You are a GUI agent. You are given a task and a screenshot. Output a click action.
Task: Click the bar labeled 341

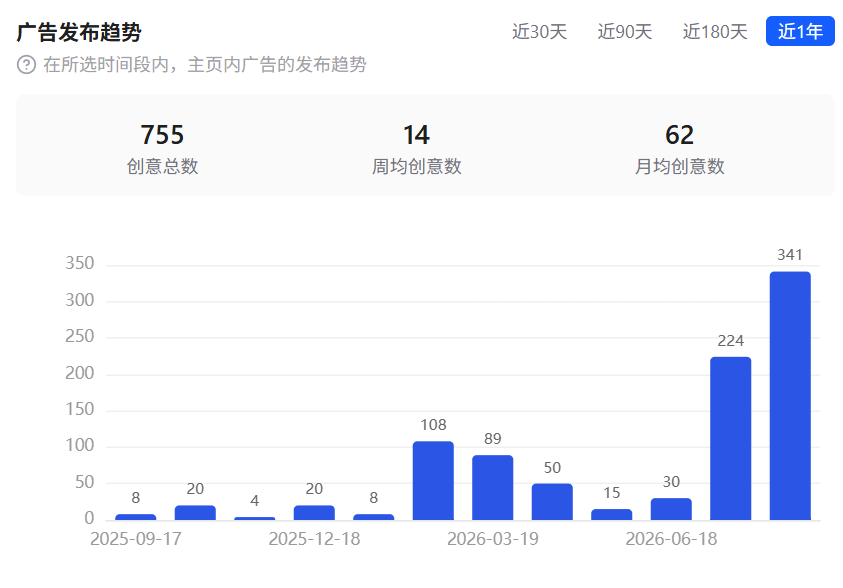click(790, 396)
